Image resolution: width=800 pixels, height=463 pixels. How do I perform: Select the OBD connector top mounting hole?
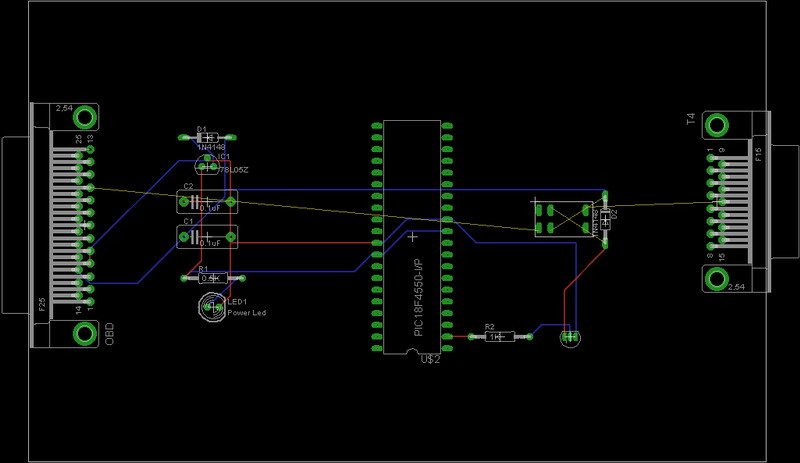point(85,117)
